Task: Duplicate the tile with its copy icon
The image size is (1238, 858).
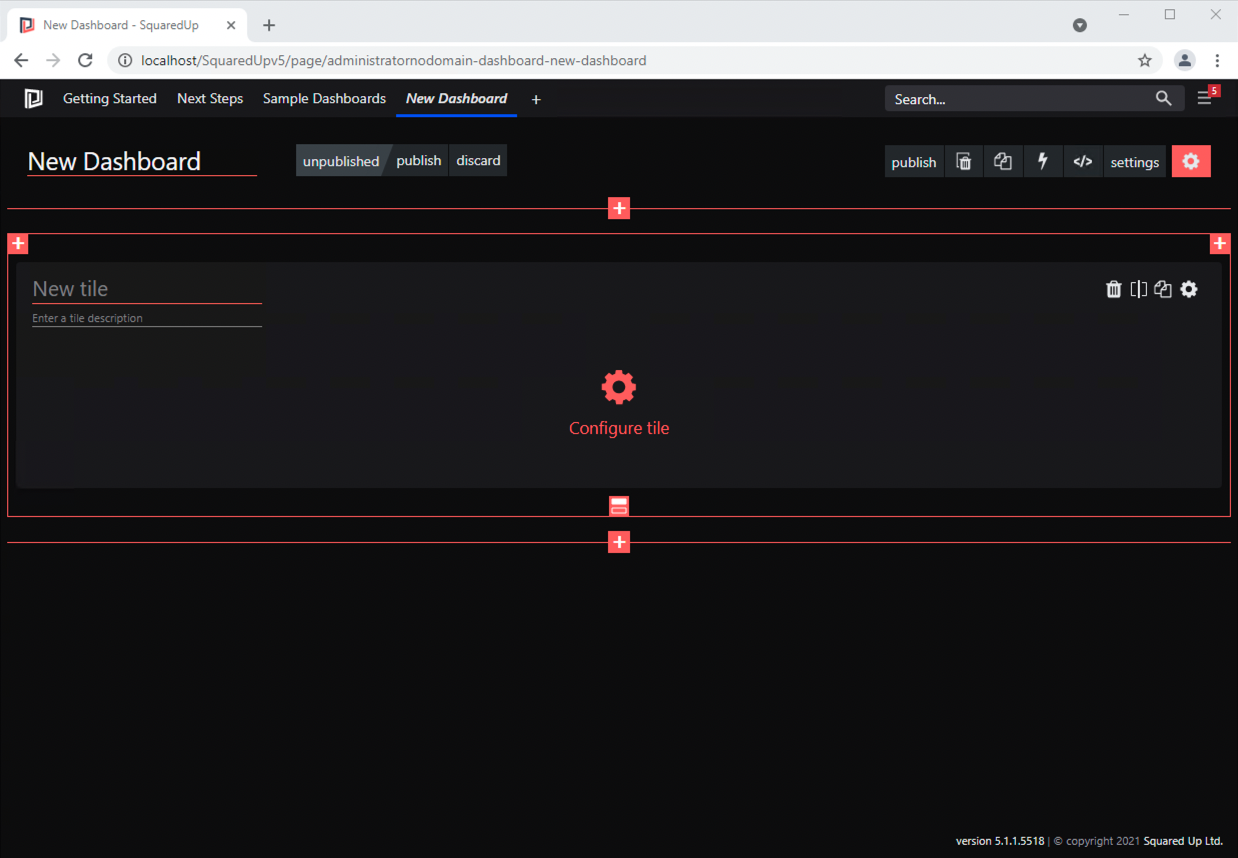Action: [1163, 289]
